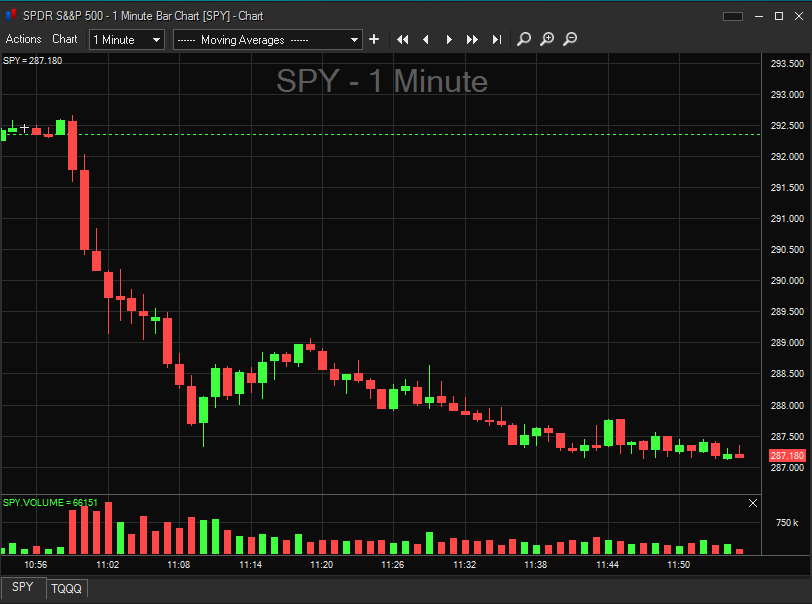The width and height of the screenshot is (812, 604).
Task: Open the Actions menu
Action: pyautogui.click(x=24, y=39)
